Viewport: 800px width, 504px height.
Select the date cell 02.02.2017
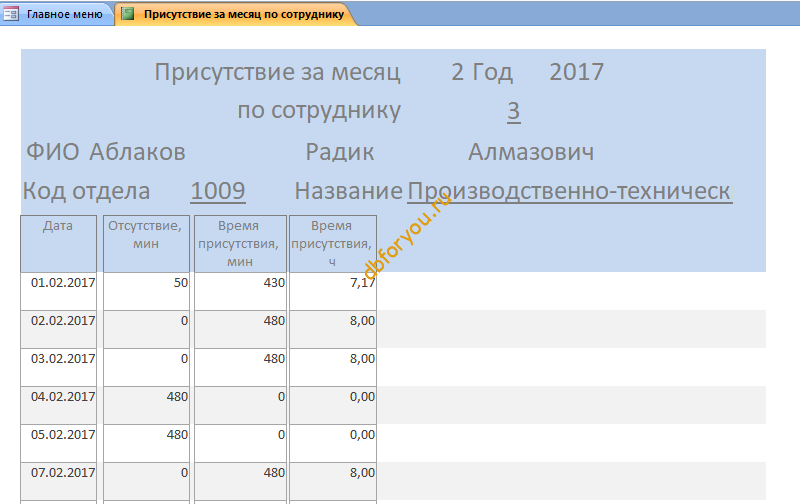[x=59, y=329]
